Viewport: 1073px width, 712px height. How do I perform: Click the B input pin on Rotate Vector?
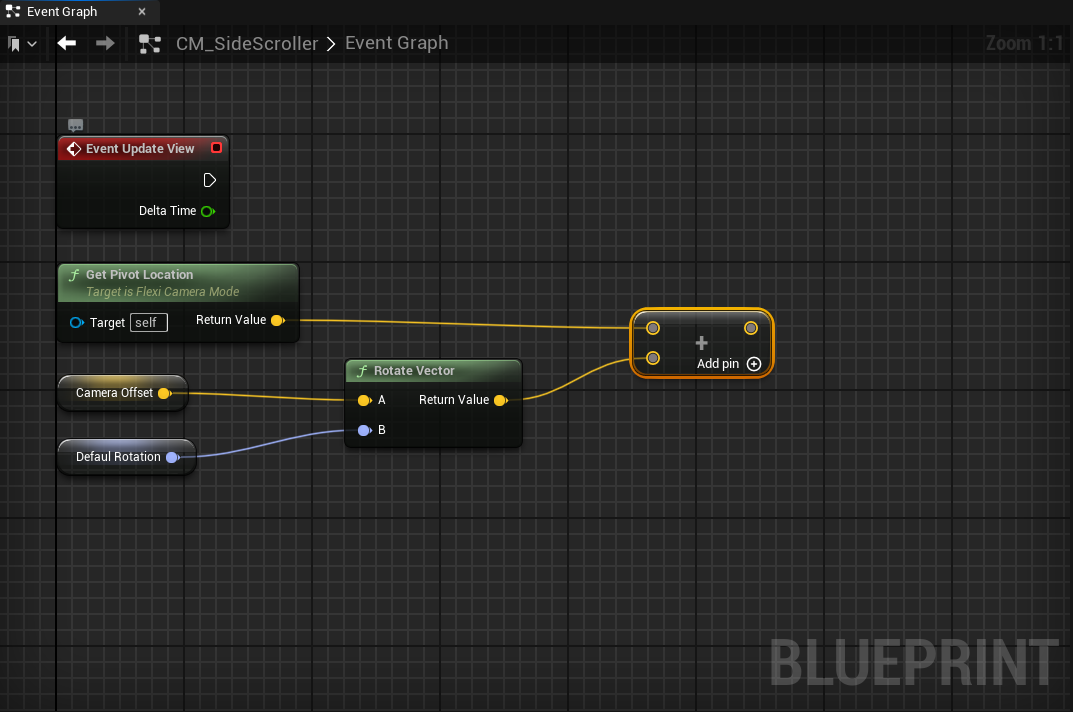[364, 430]
